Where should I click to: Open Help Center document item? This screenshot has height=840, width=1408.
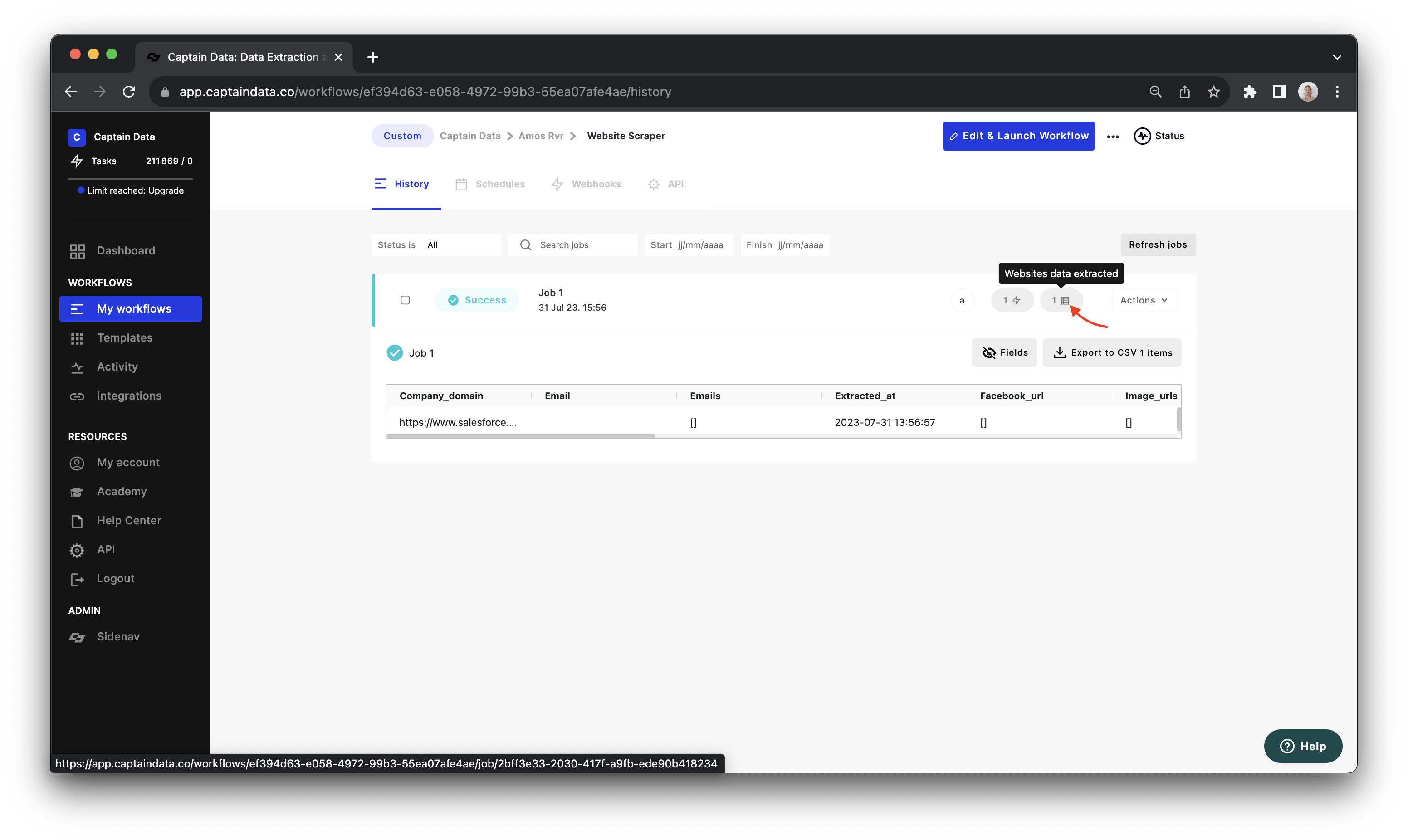(x=116, y=521)
